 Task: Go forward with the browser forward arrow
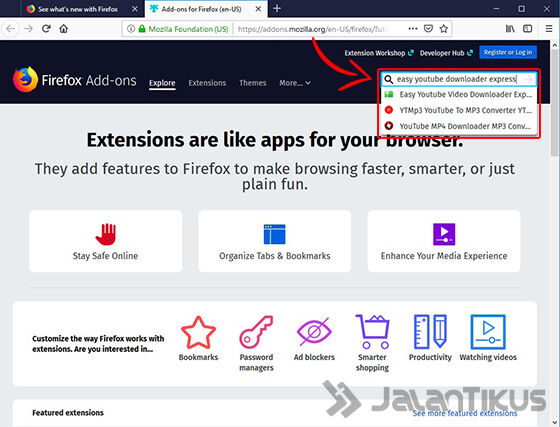click(28, 29)
